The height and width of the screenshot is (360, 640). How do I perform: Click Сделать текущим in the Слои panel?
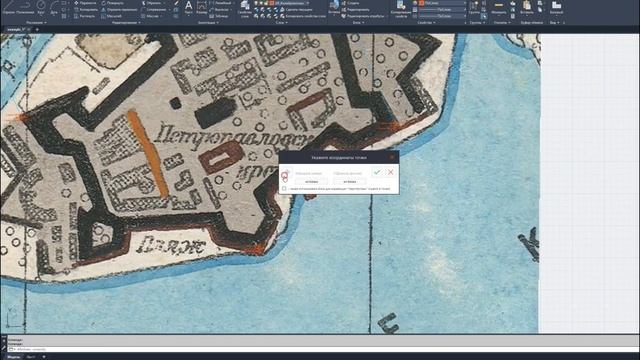(296, 9)
